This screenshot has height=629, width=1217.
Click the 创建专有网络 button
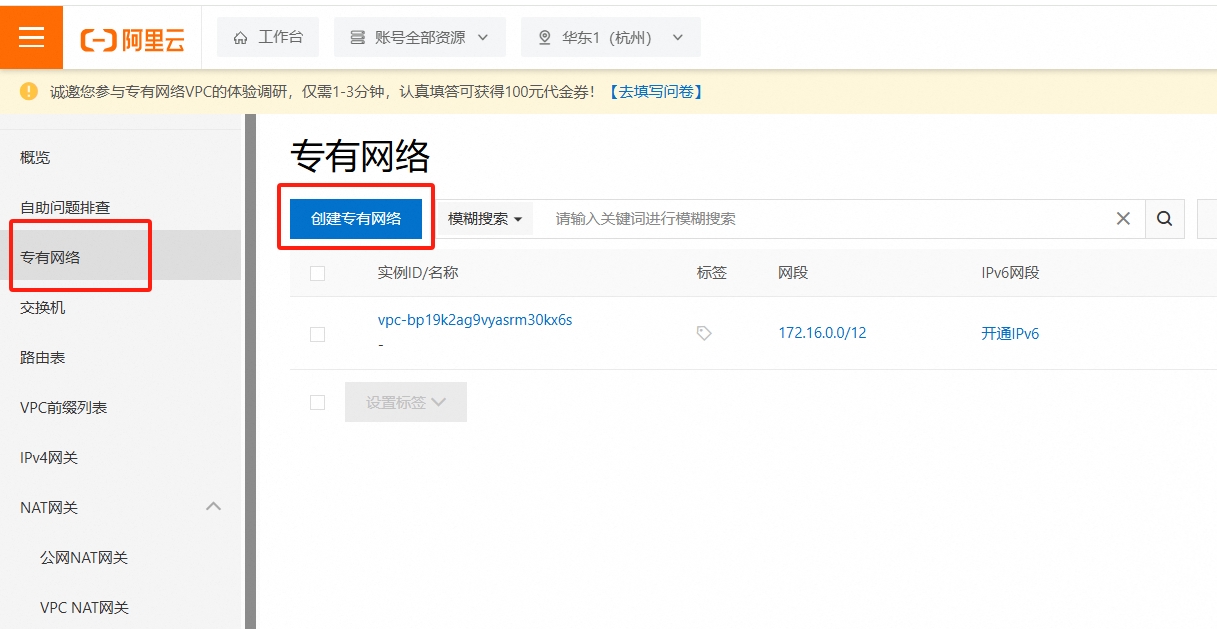tap(356, 219)
